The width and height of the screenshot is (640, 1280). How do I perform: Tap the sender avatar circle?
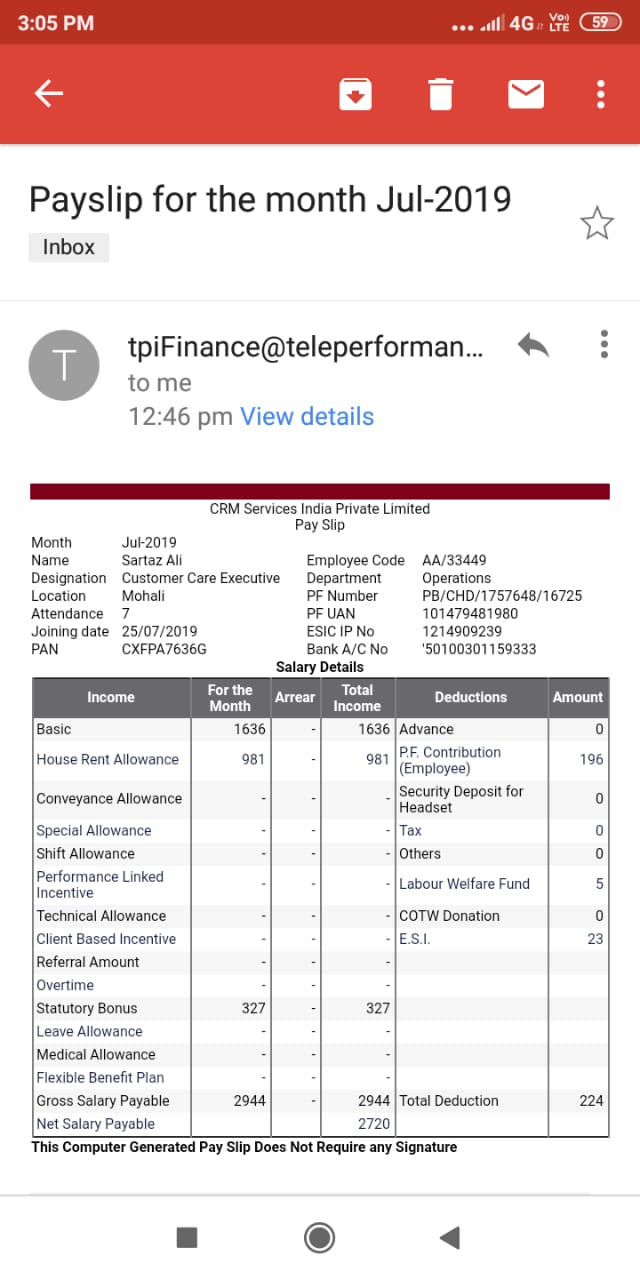pos(64,365)
